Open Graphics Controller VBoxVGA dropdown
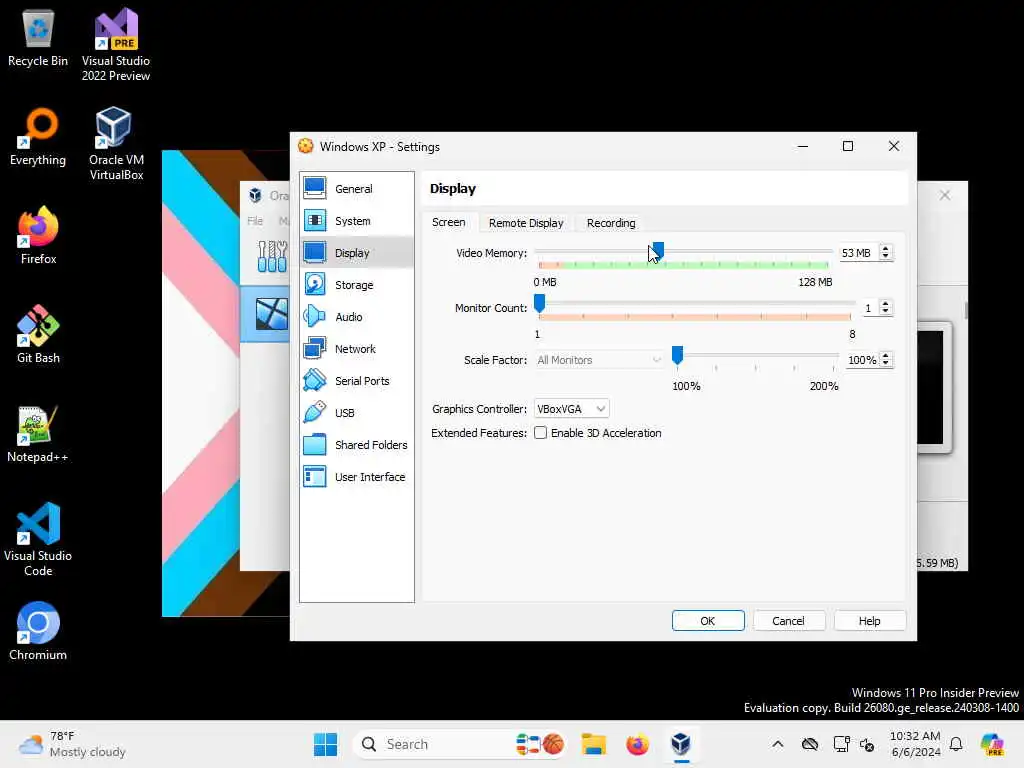Screen dimensions: 1024x768 [x=571, y=409]
